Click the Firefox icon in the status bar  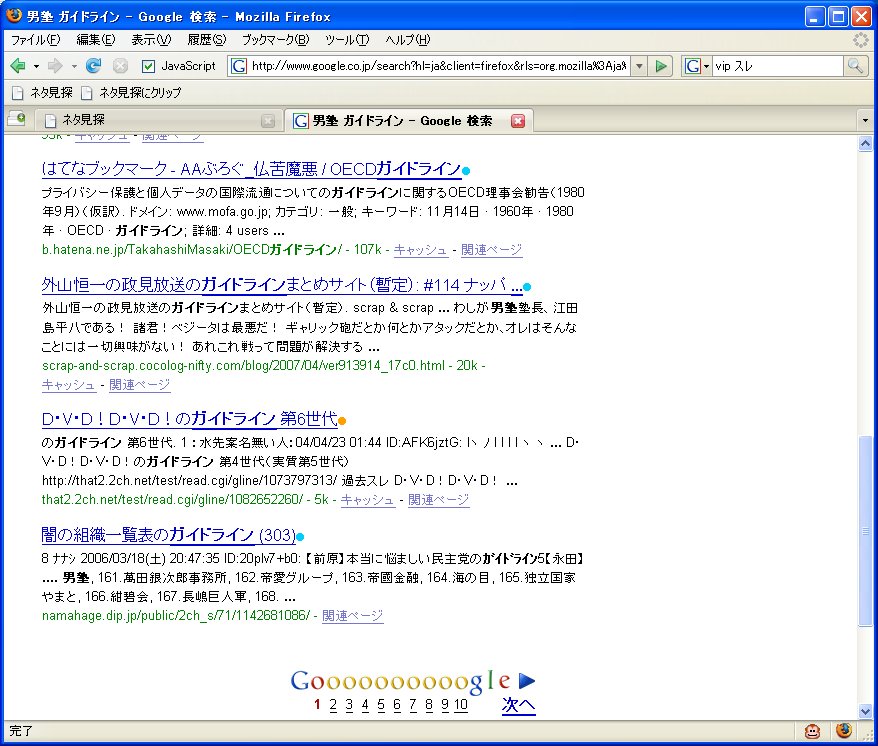844,730
